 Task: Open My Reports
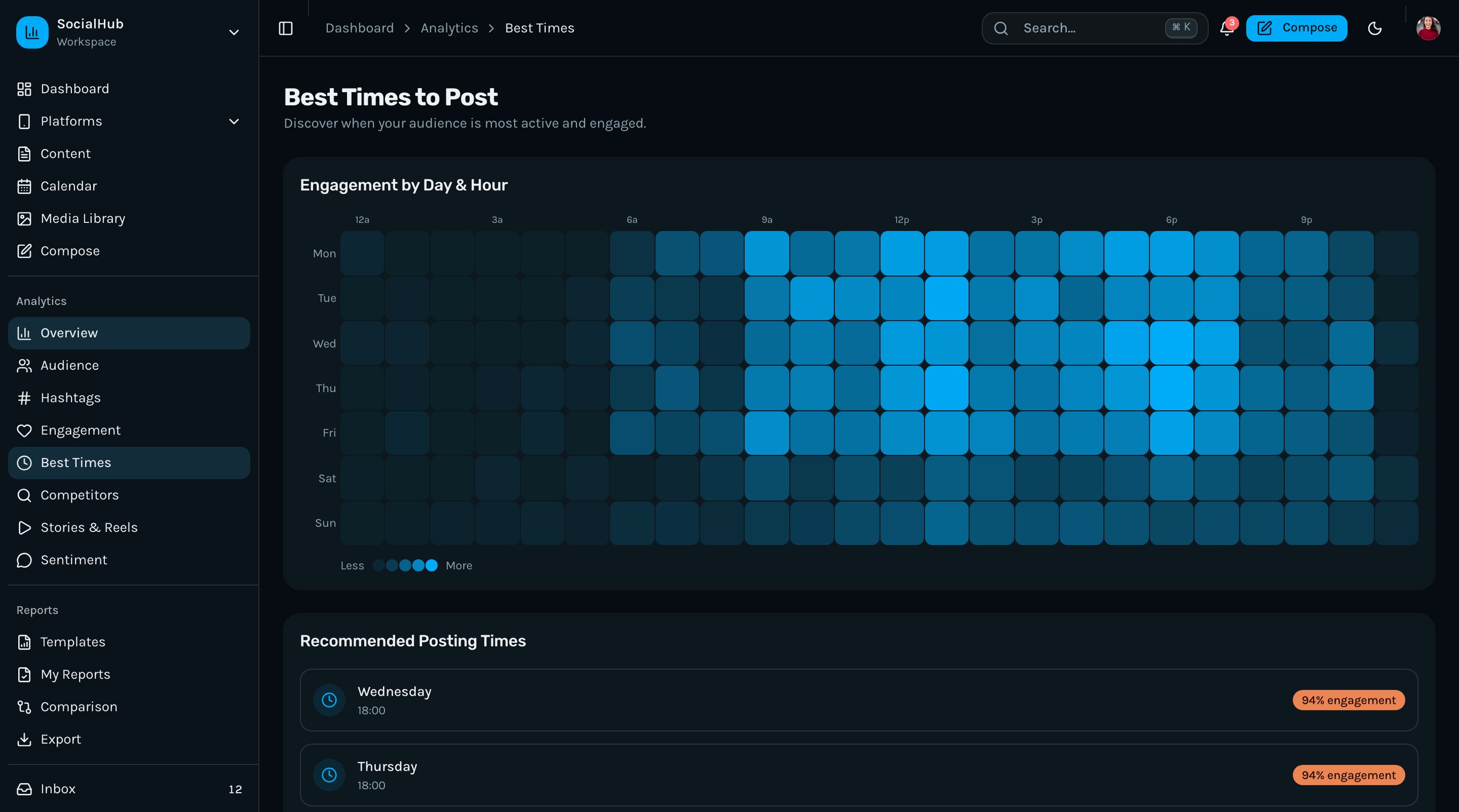point(129,674)
